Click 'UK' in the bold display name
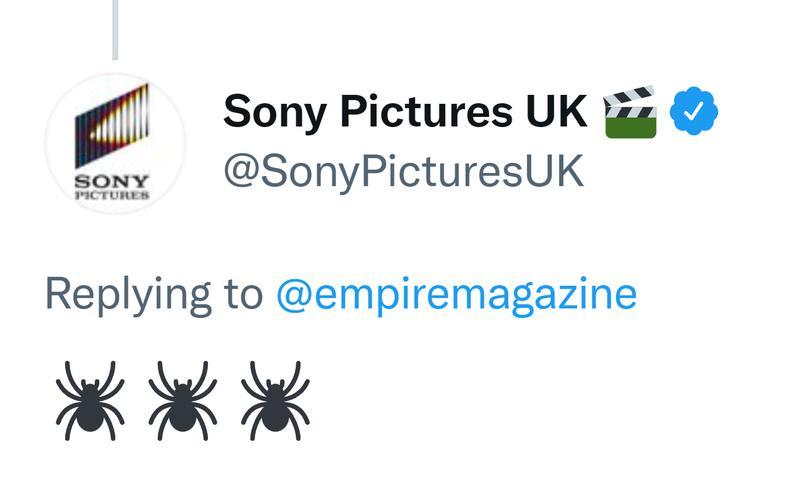This screenshot has height=491, width=800. point(557,111)
